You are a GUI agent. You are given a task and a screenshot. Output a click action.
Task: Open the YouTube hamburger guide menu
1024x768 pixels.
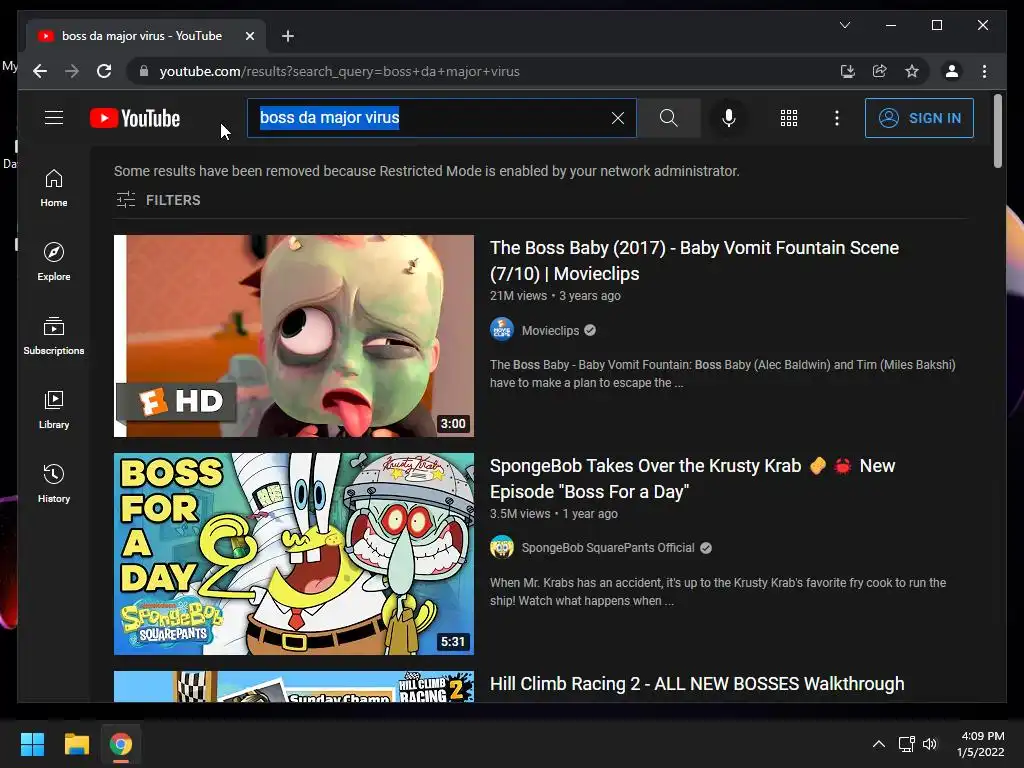(54, 118)
